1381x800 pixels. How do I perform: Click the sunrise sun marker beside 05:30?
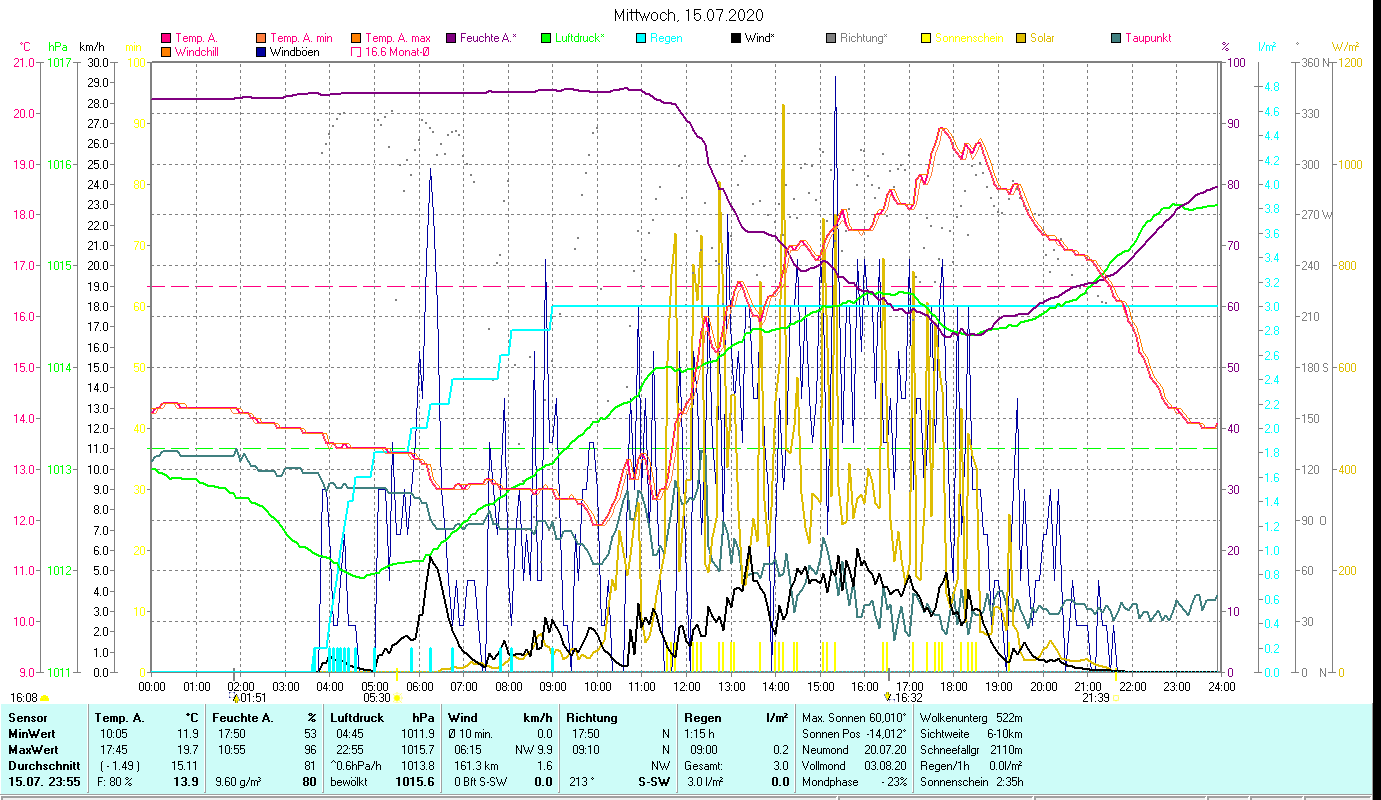coord(397,698)
